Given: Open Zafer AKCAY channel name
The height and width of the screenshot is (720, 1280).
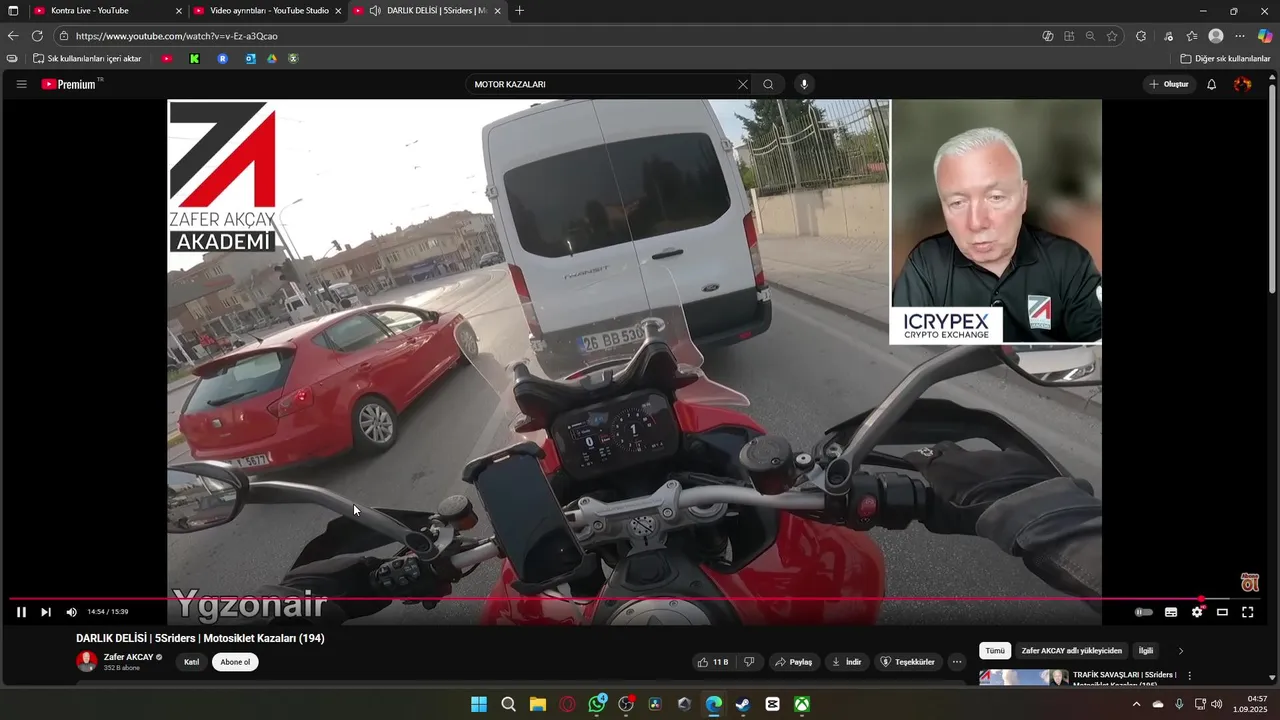Looking at the screenshot, I should [x=129, y=657].
